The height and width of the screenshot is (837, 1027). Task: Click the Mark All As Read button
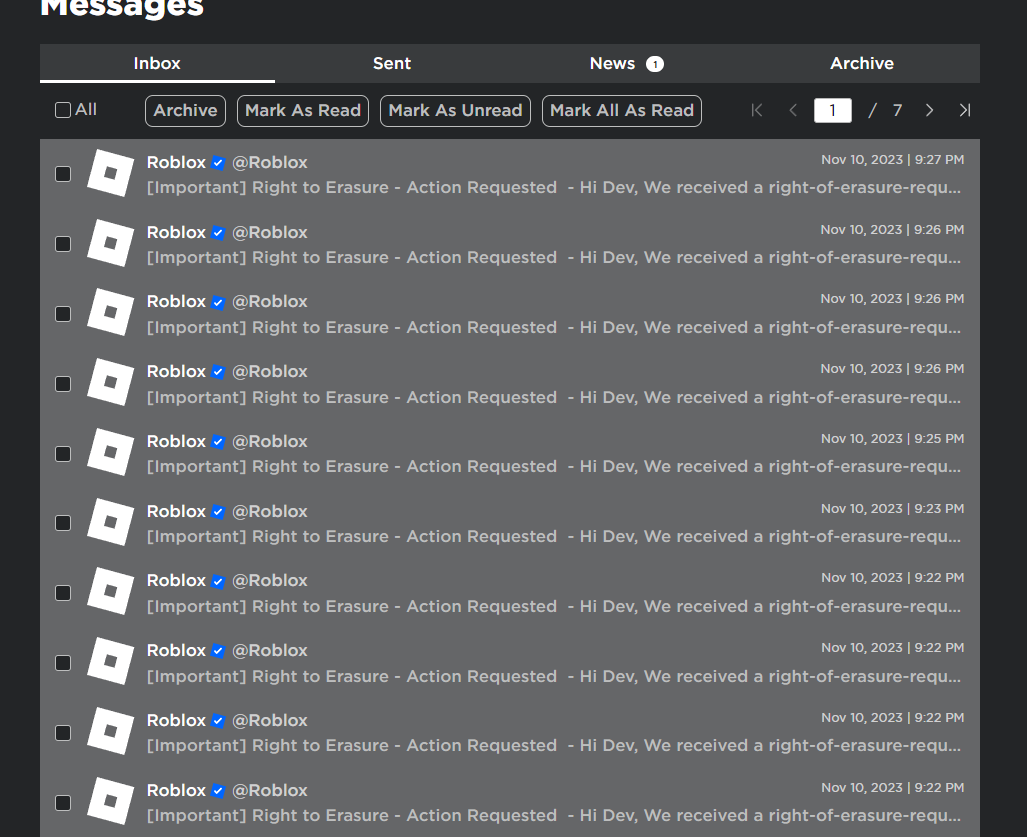(x=622, y=111)
